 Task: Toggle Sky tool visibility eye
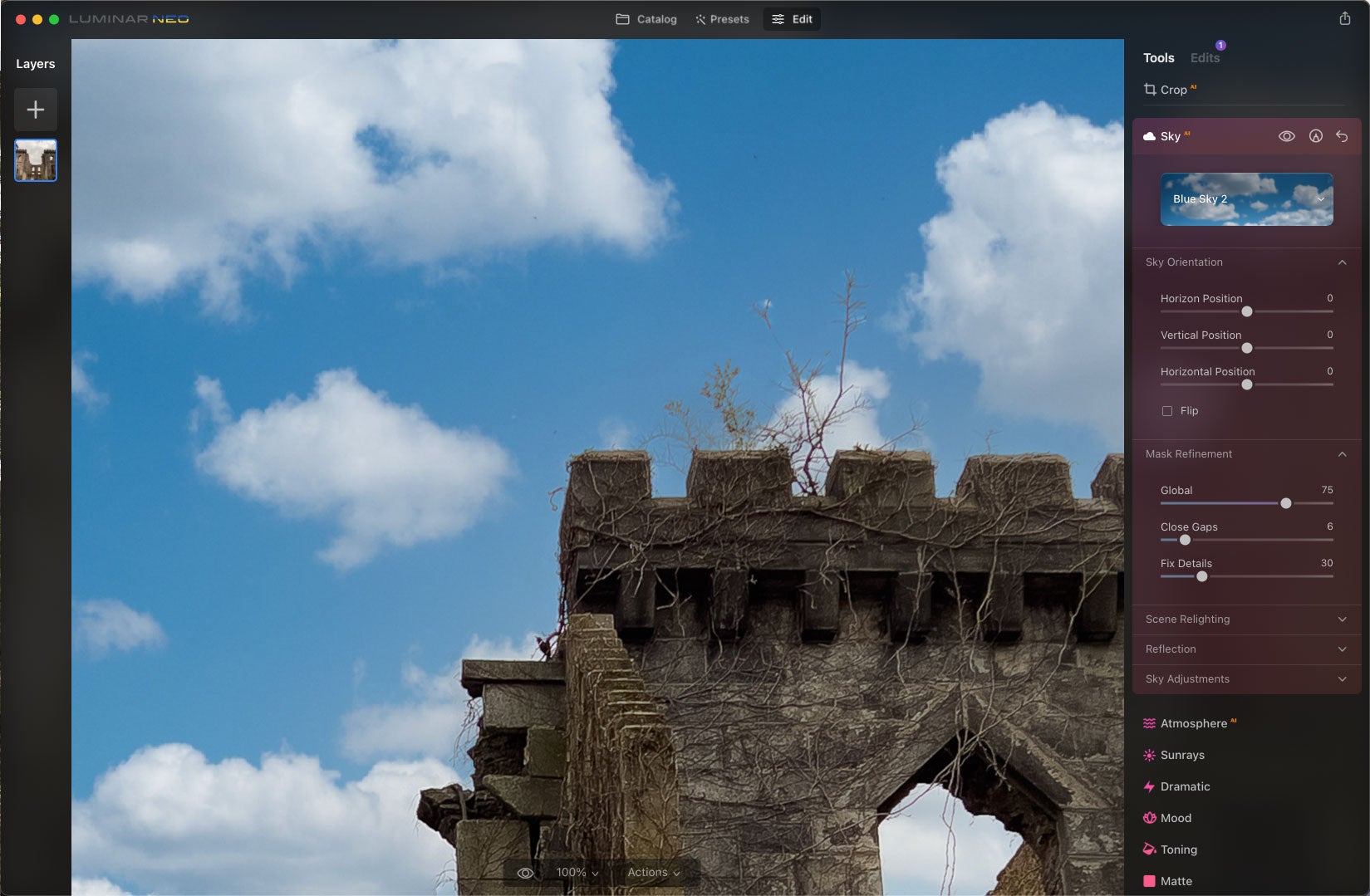1286,136
